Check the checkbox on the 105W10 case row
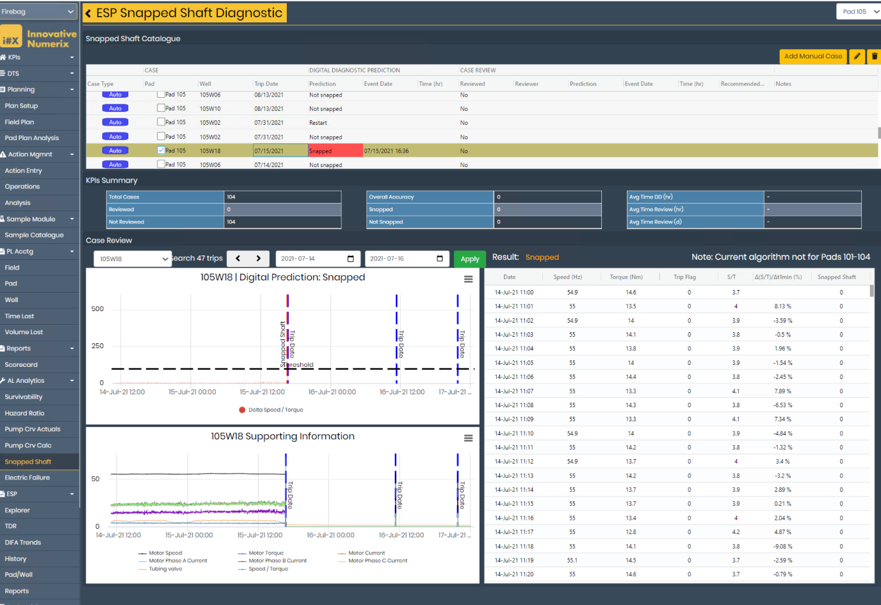This screenshot has width=881, height=605. [161, 109]
